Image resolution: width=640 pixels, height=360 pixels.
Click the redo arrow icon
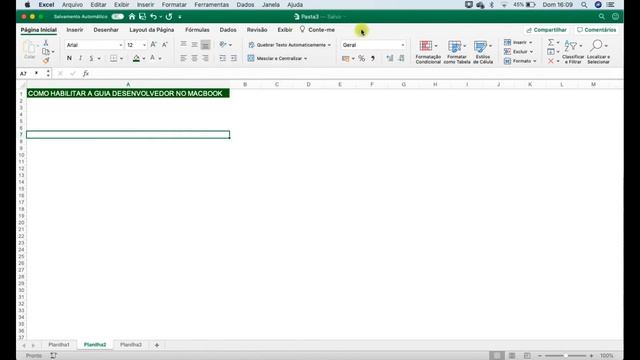point(169,17)
